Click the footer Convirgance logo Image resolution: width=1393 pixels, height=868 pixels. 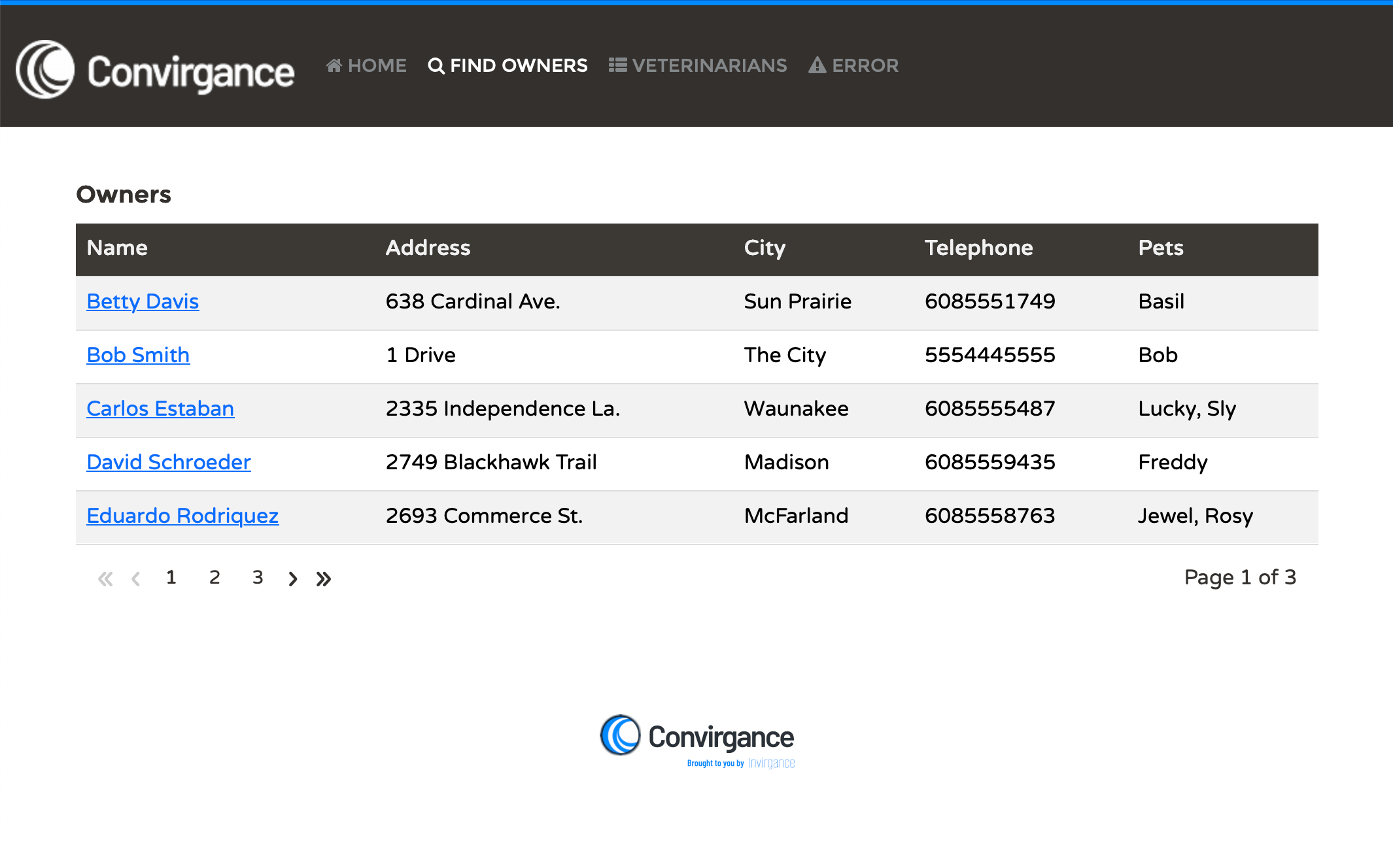pyautogui.click(x=696, y=735)
